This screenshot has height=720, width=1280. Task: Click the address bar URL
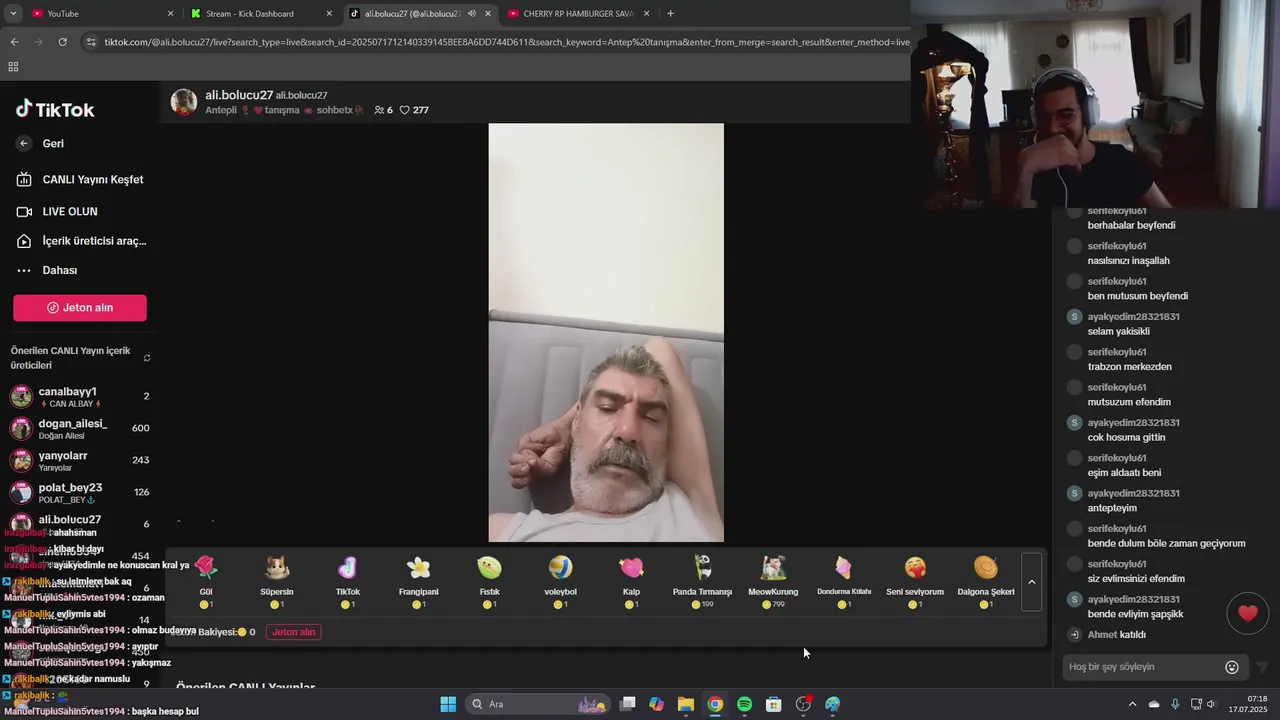coord(505,42)
